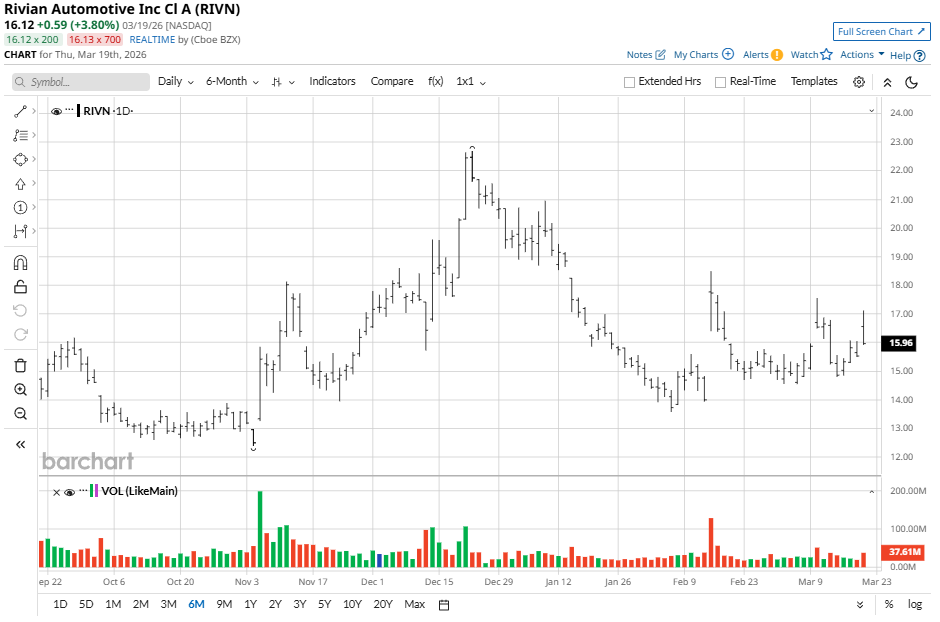Choose the shapes drawing tool
This screenshot has width=940, height=622.
click(x=20, y=159)
